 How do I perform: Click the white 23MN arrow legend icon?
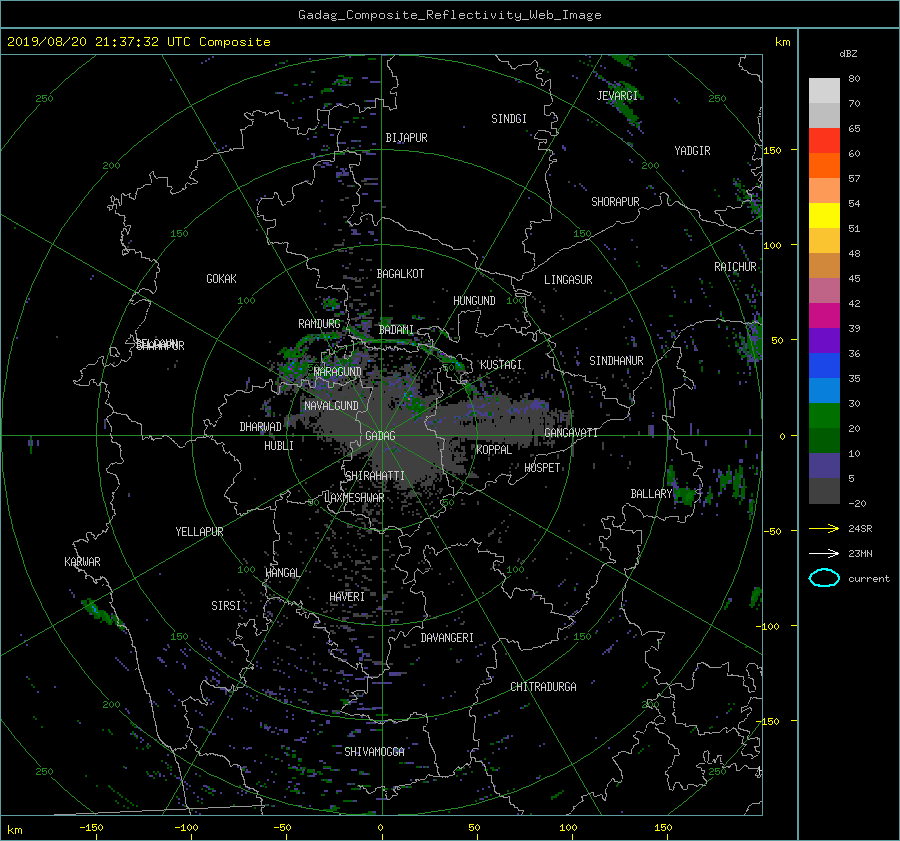click(x=824, y=553)
